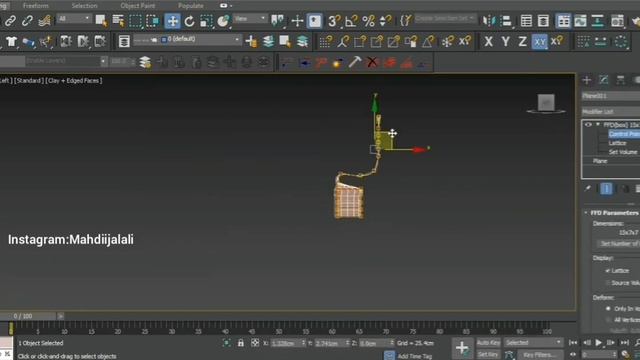Viewport: 640px width, 360px height.
Task: Toggle the 3D Snaps icon
Action: 334,21
